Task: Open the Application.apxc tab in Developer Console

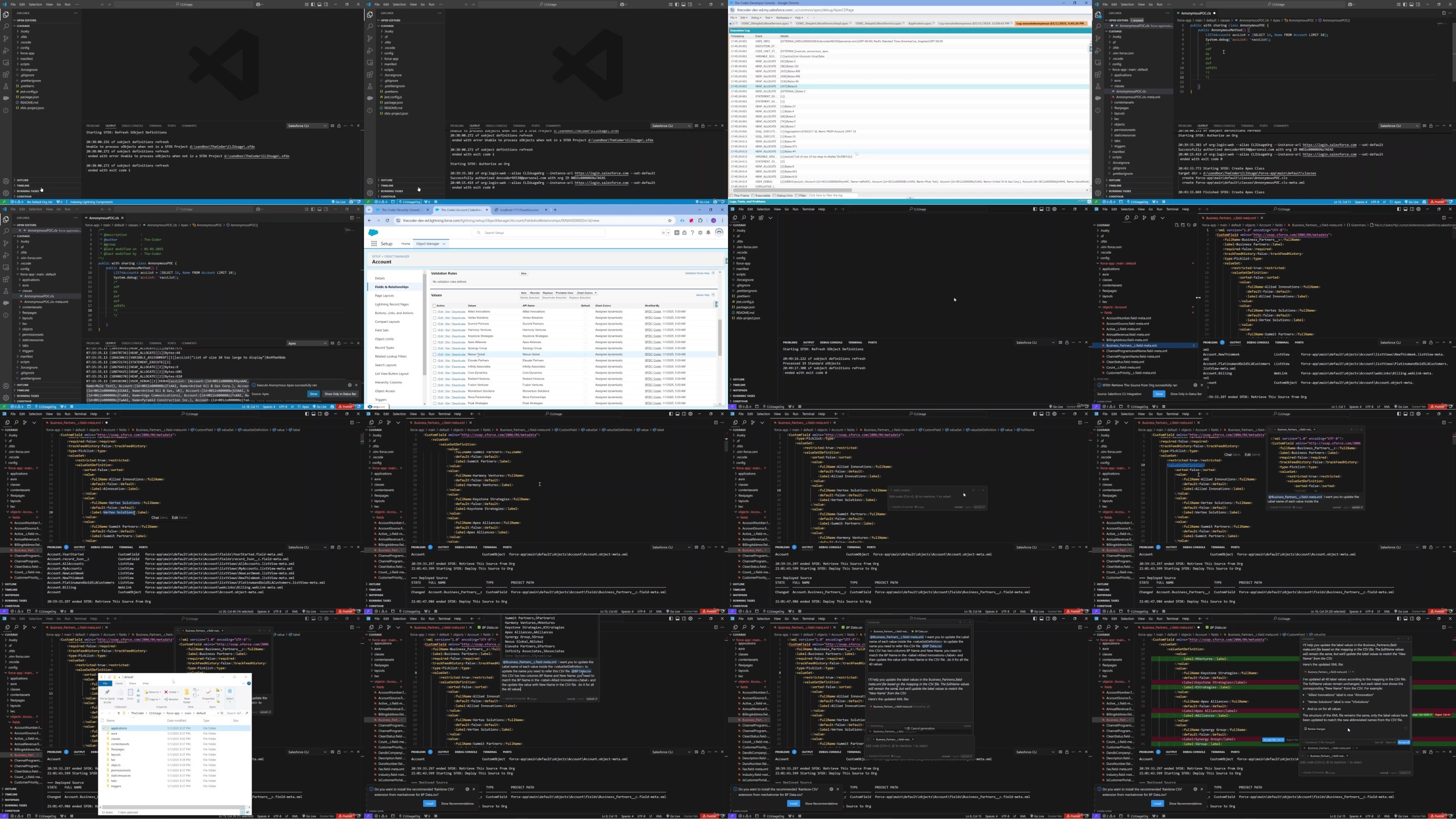Action: (x=920, y=24)
